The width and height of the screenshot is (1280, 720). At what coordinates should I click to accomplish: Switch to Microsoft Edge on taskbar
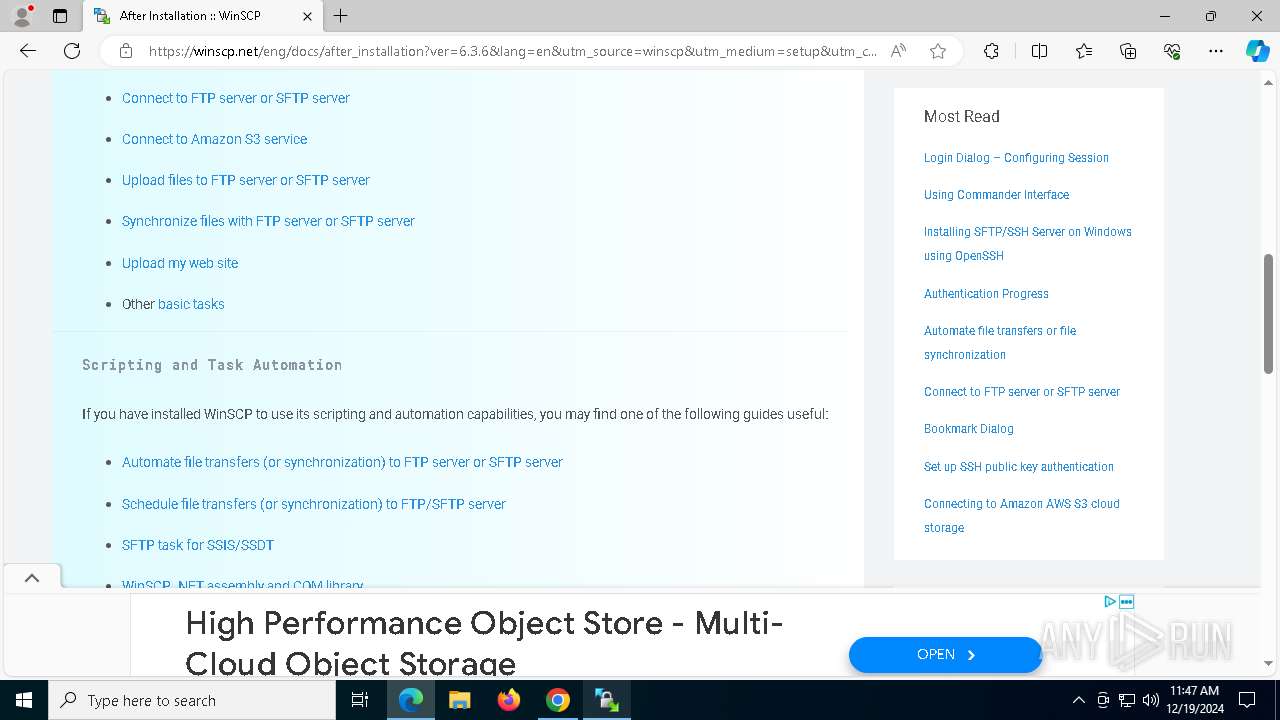tap(411, 700)
